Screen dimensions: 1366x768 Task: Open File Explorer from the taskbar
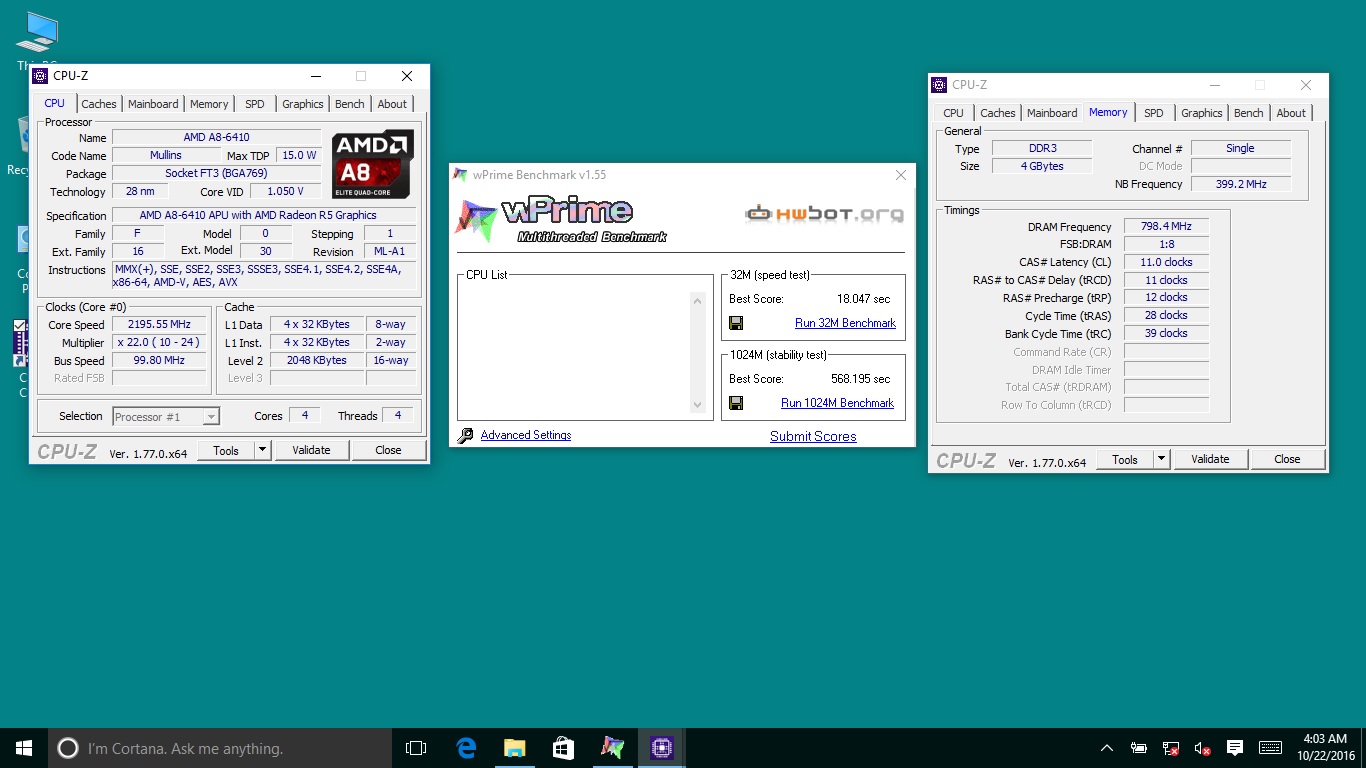pyautogui.click(x=515, y=748)
